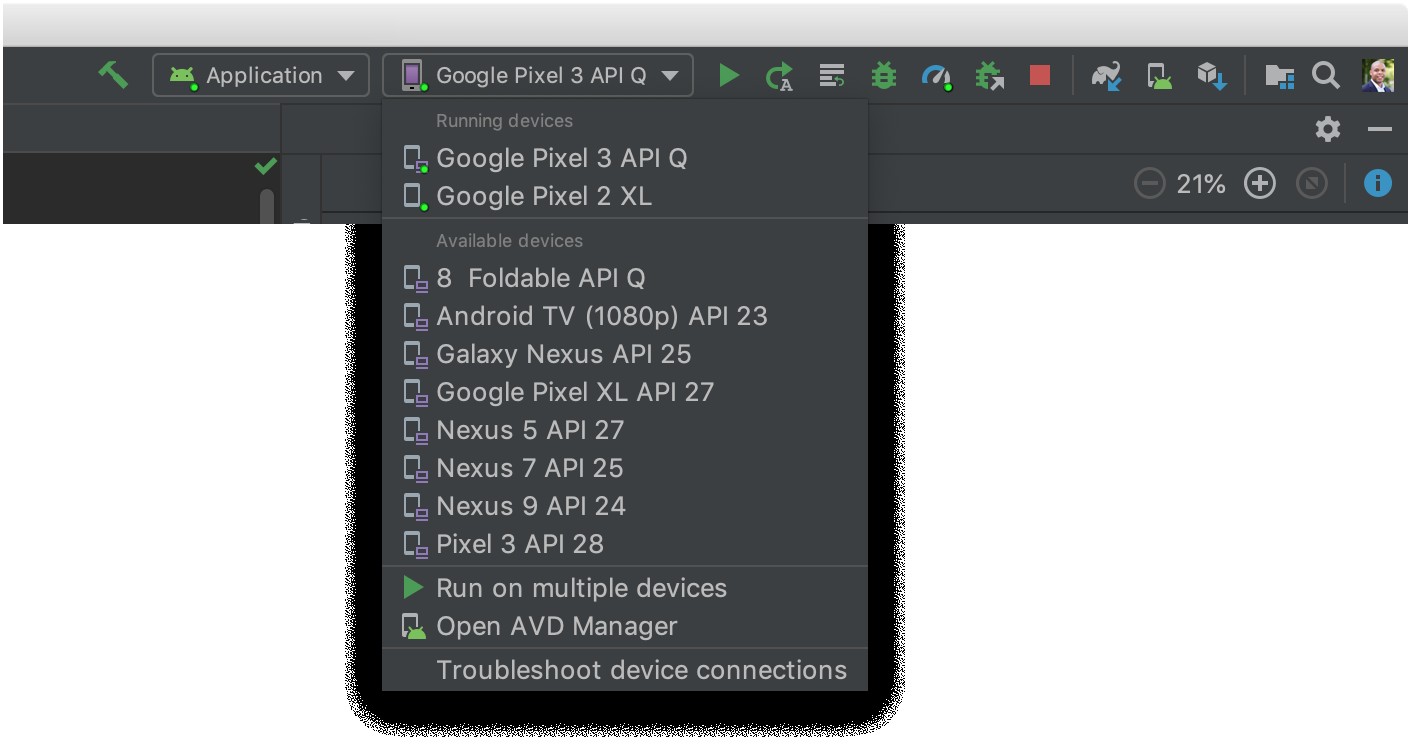The width and height of the screenshot is (1412, 750).
Task: Open the Profiler gauge icon
Action: pyautogui.click(x=936, y=76)
